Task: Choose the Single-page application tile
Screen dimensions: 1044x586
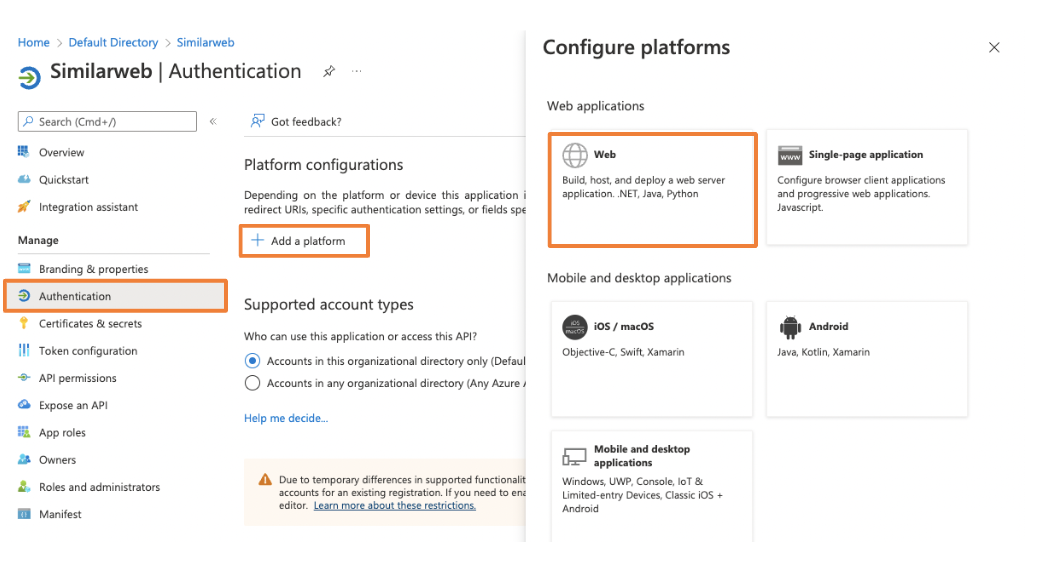Action: pos(866,187)
